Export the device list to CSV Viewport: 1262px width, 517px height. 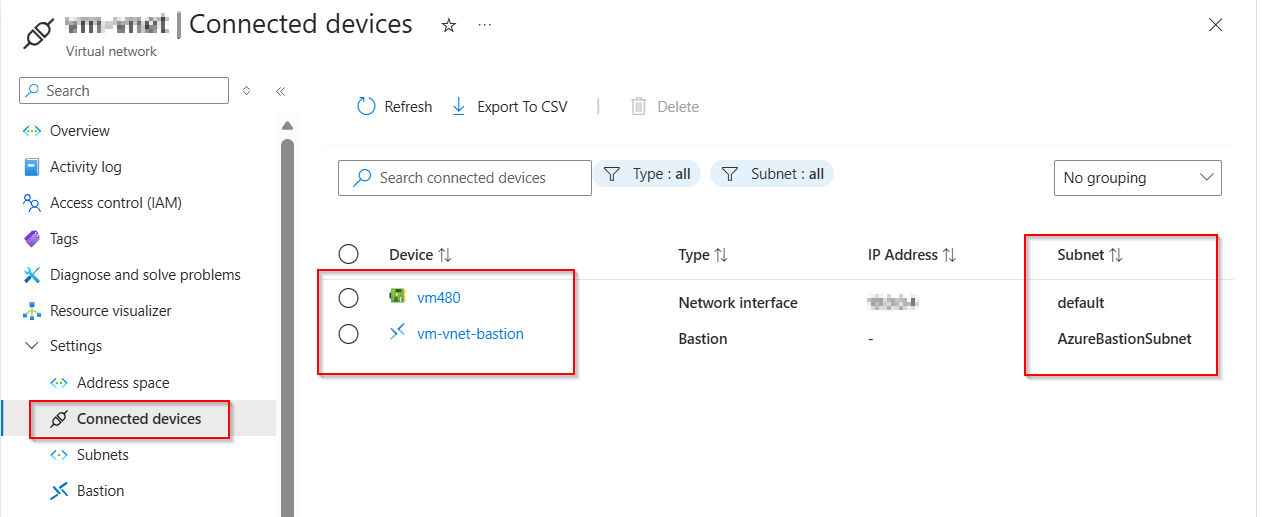click(x=510, y=106)
